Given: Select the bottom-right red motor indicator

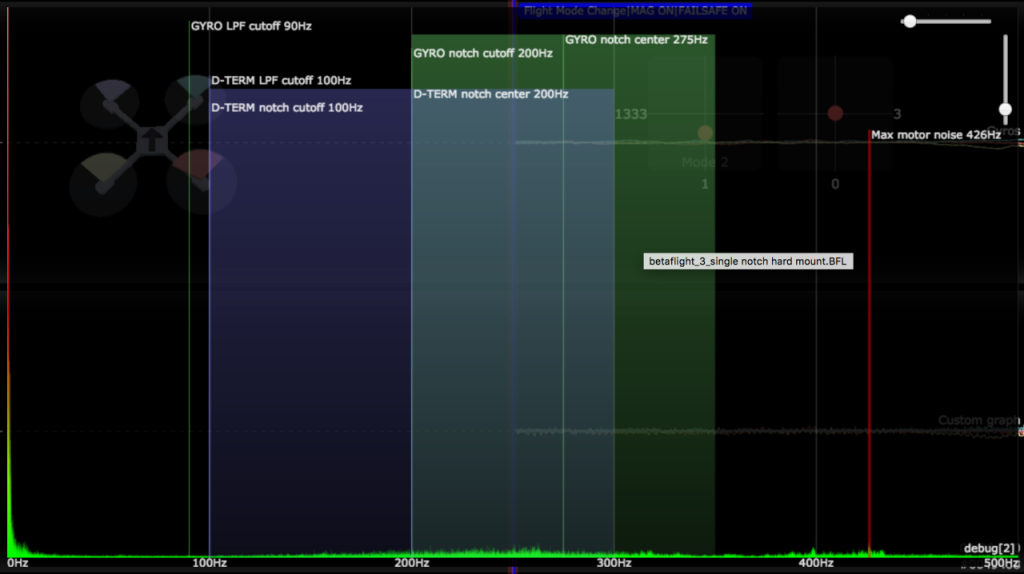Looking at the screenshot, I should point(199,176).
